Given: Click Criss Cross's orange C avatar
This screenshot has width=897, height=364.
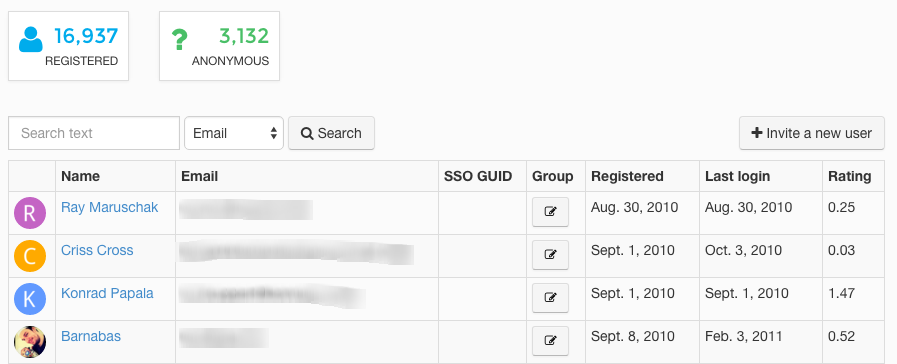Looking at the screenshot, I should 30,256.
